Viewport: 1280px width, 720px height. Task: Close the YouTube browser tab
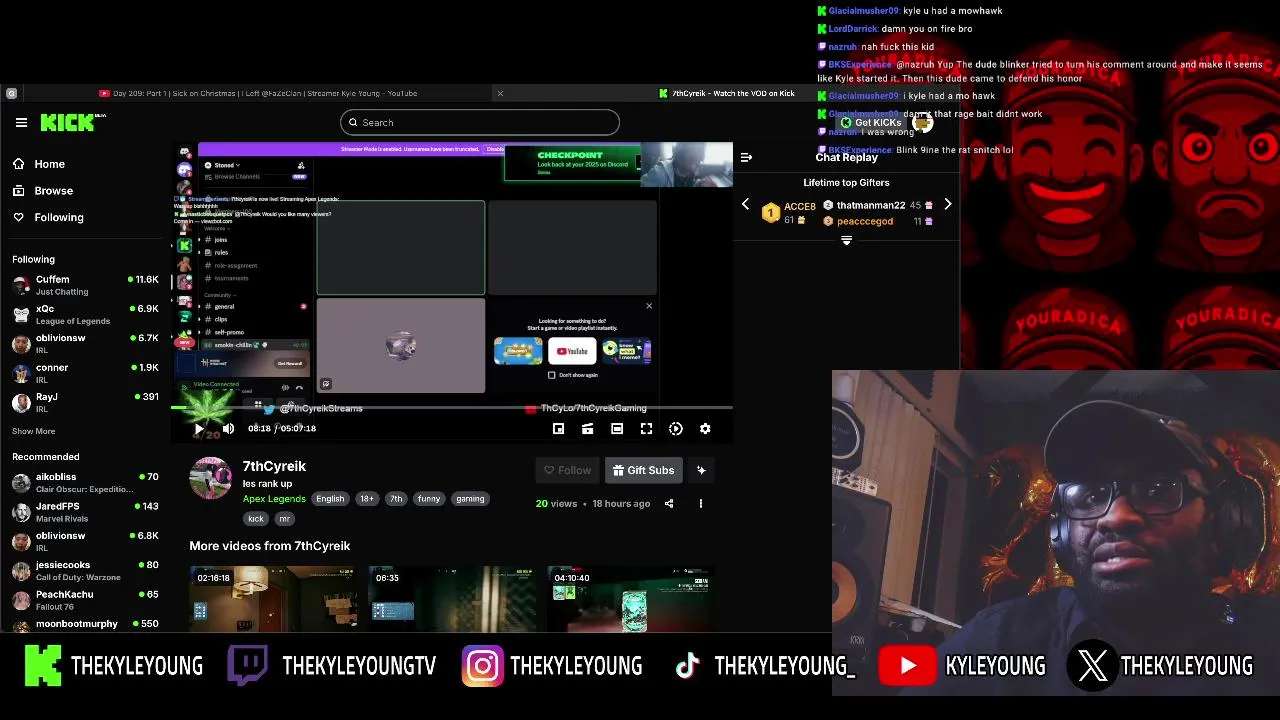(500, 93)
